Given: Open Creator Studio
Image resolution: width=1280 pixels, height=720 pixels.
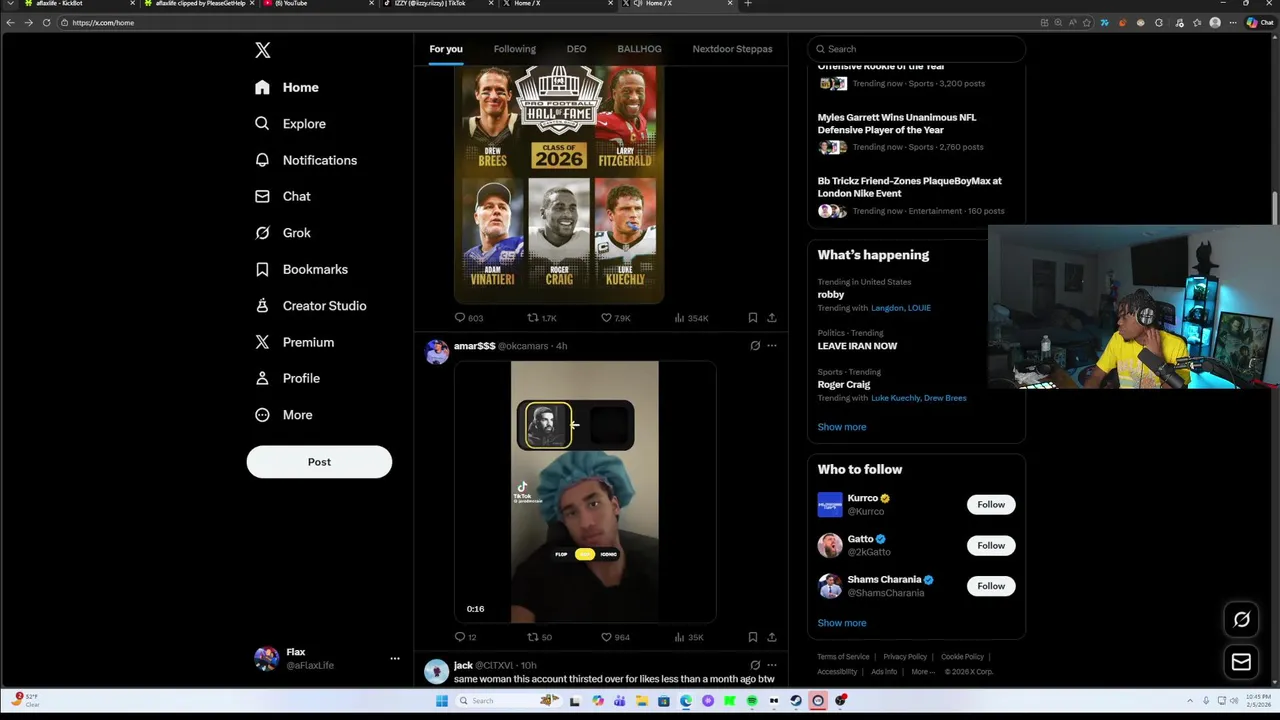Looking at the screenshot, I should pyautogui.click(x=310, y=306).
